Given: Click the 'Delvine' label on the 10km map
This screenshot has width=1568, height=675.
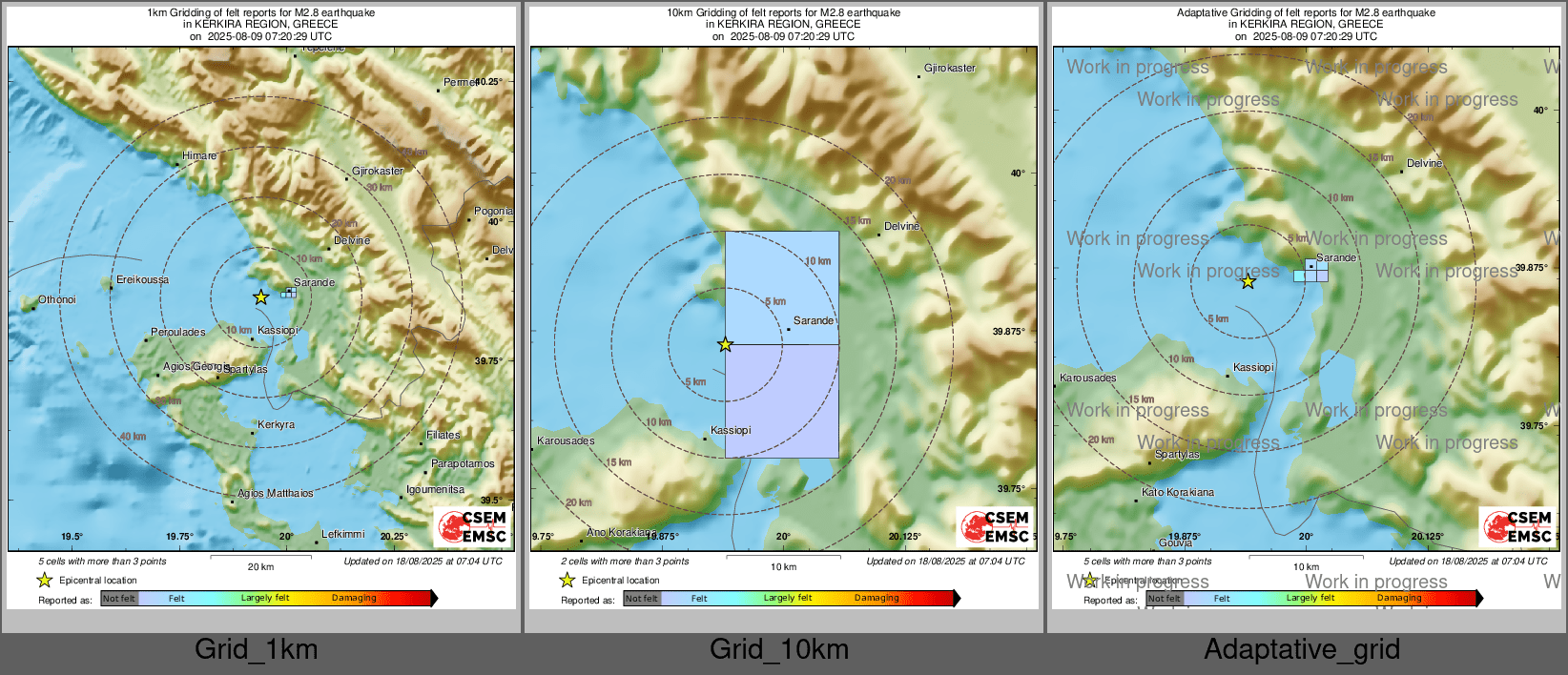Looking at the screenshot, I should point(901,226).
